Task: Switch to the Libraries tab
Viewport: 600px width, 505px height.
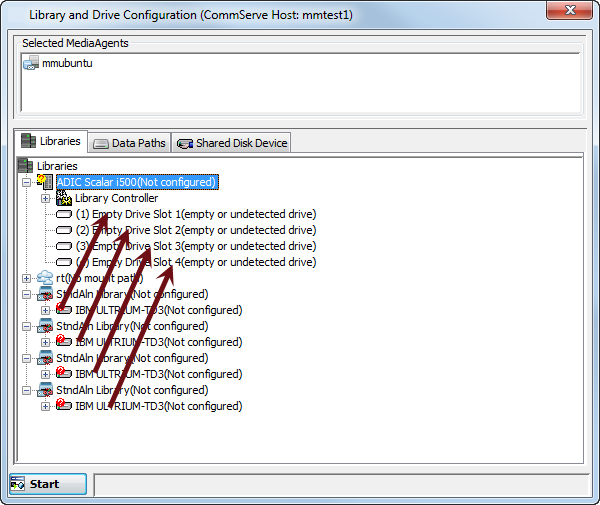Action: pos(51,142)
